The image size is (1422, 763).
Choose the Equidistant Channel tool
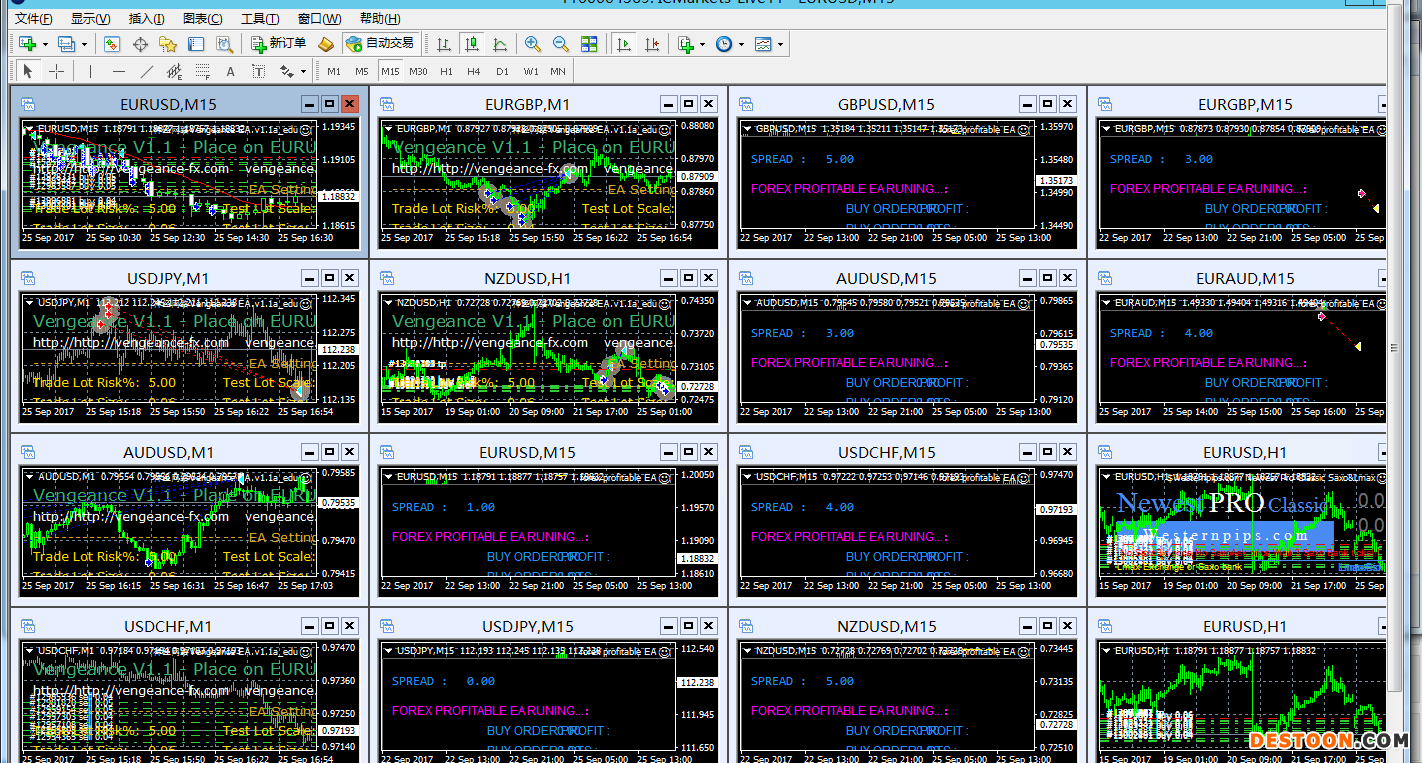175,71
